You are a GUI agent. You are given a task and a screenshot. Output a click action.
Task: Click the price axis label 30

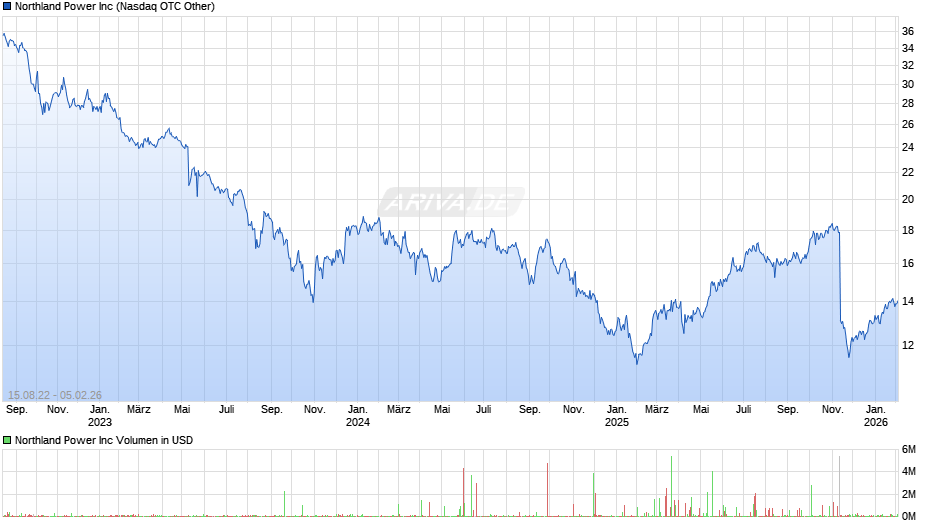pyautogui.click(x=908, y=85)
